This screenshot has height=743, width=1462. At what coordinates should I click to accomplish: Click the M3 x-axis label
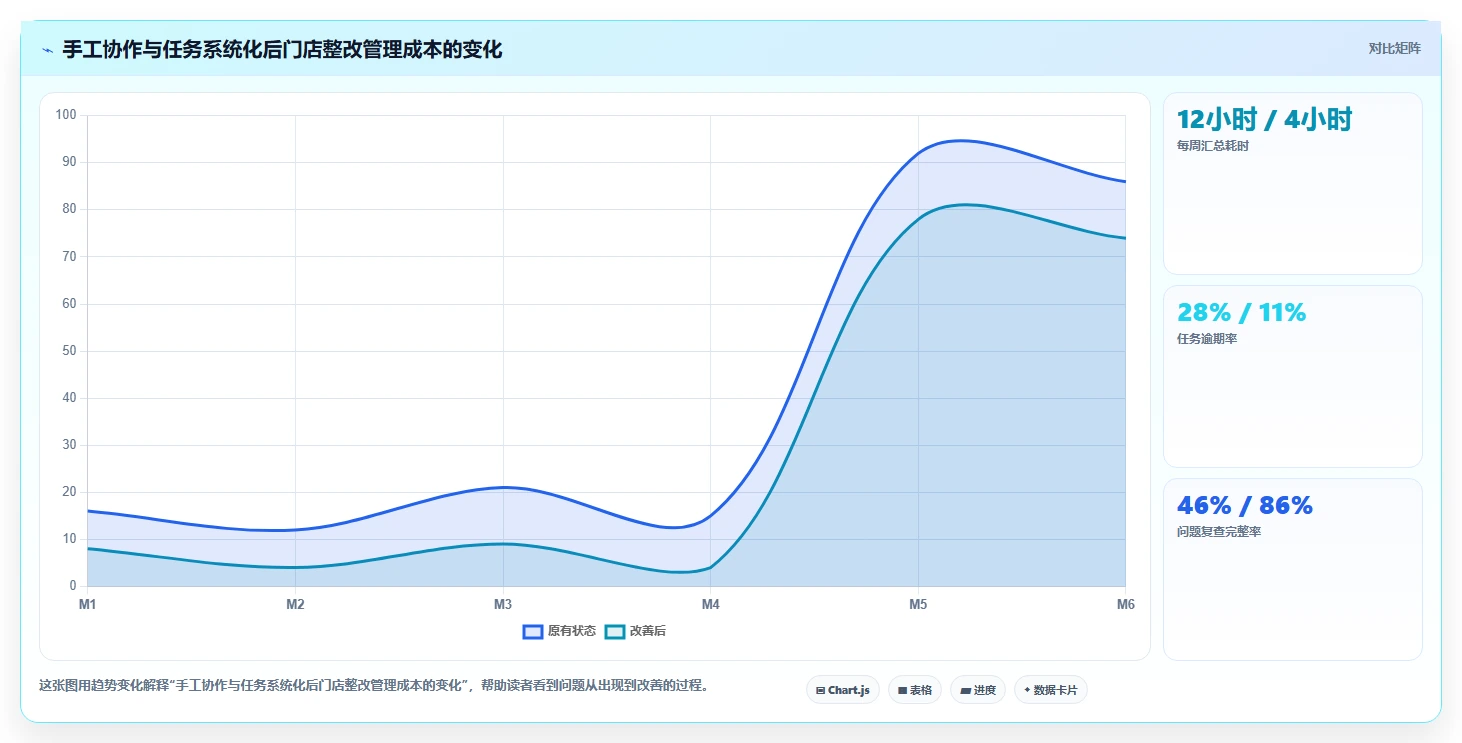coord(503,604)
